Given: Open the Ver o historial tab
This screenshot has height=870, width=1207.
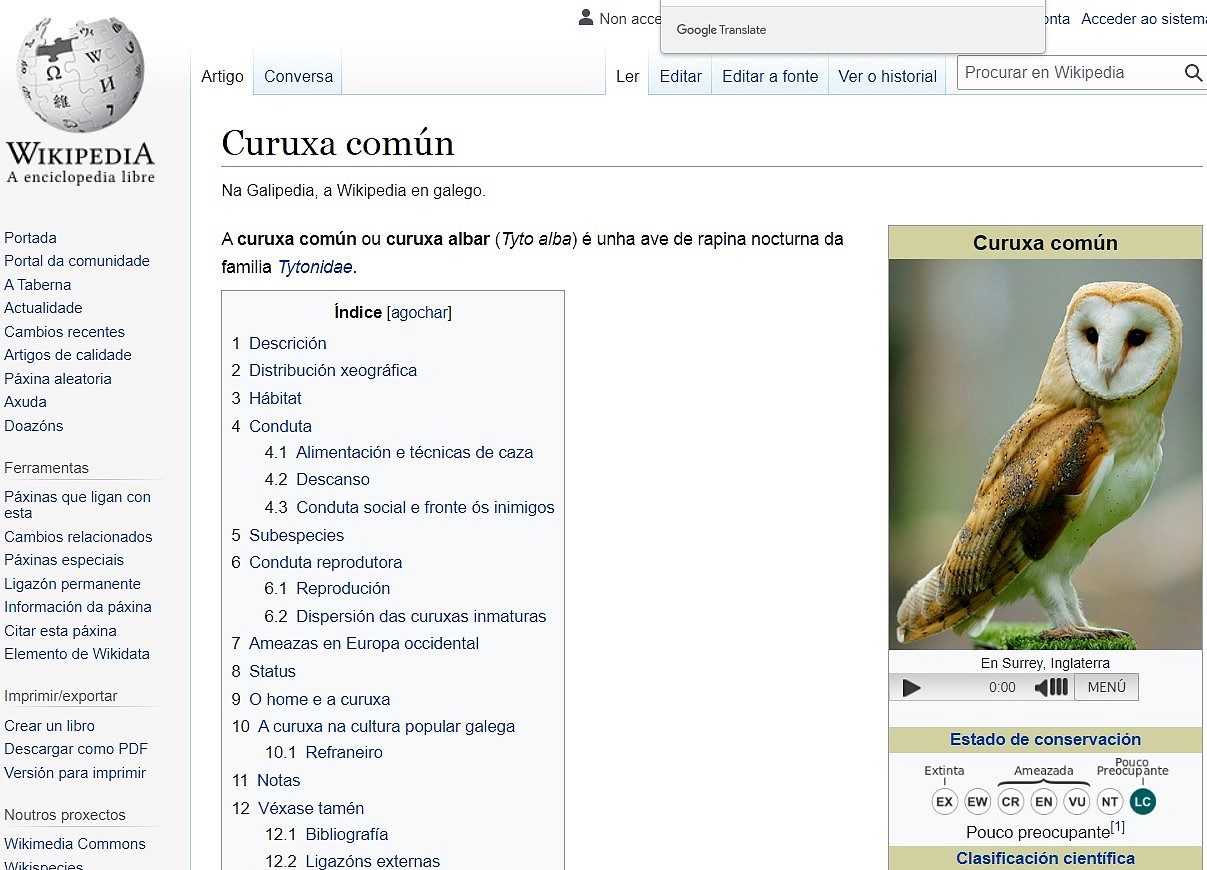Looking at the screenshot, I should point(887,76).
